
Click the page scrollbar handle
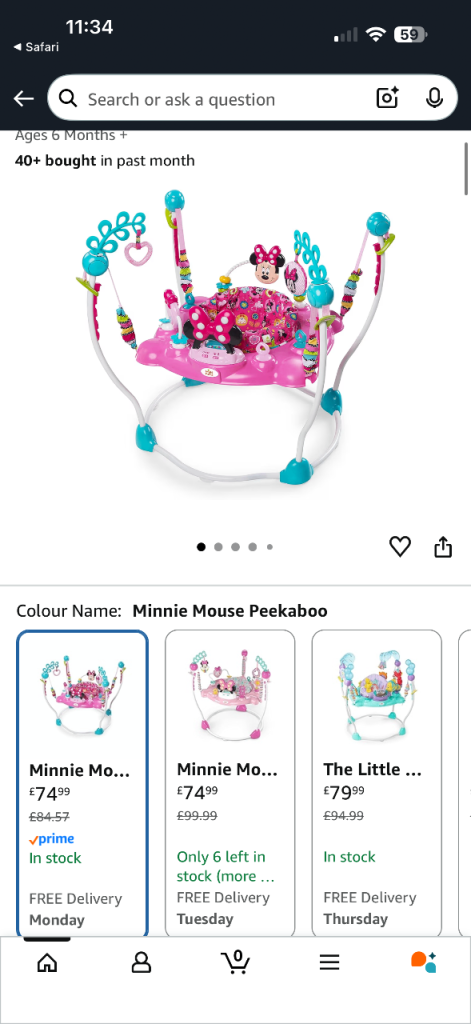tap(466, 168)
